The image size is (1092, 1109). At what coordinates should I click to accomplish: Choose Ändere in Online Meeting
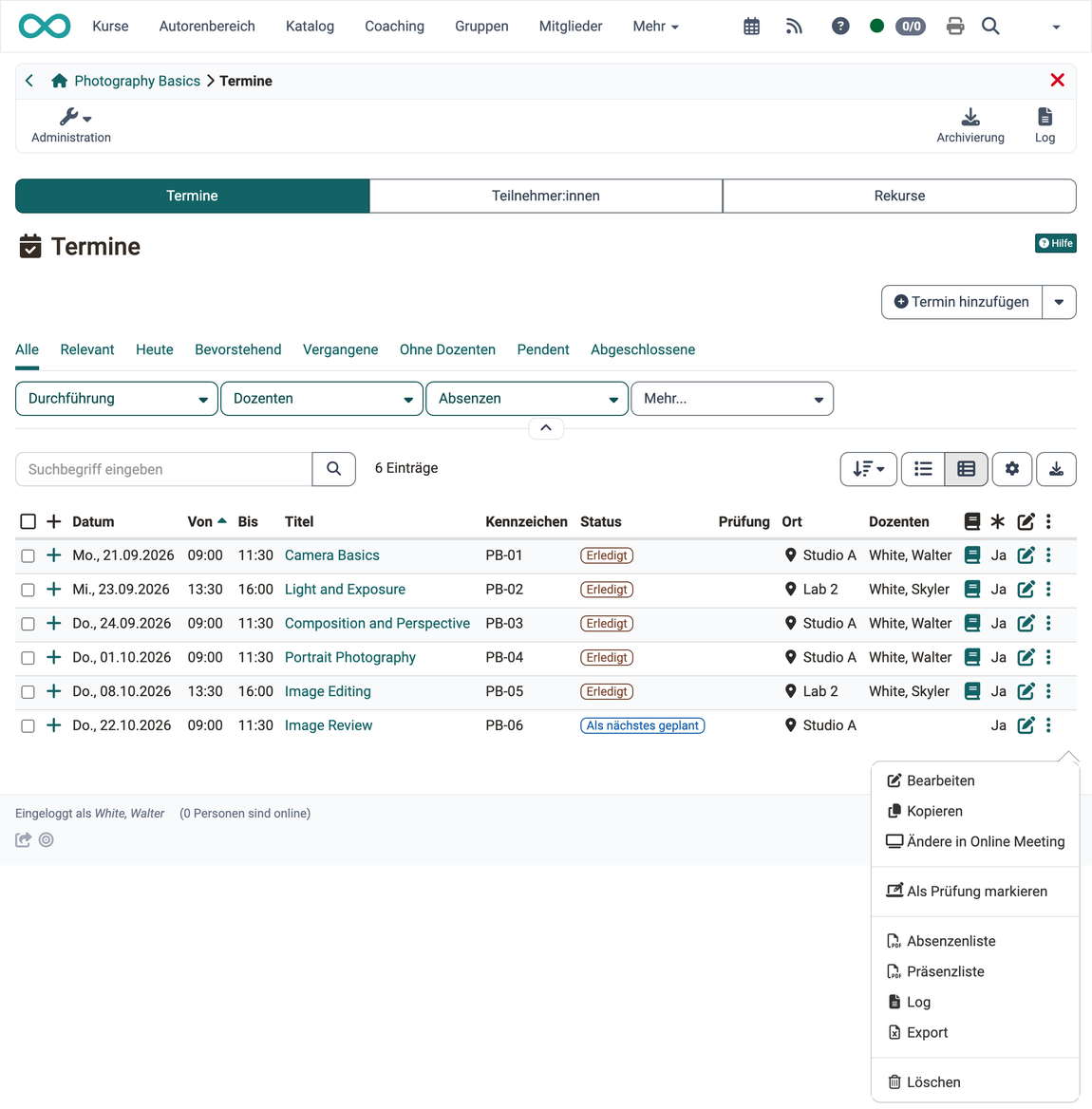coord(975,841)
